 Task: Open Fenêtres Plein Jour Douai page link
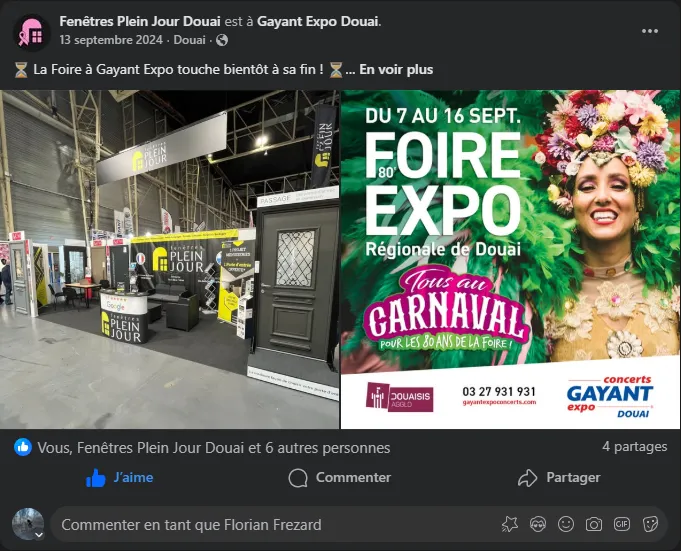140,21
